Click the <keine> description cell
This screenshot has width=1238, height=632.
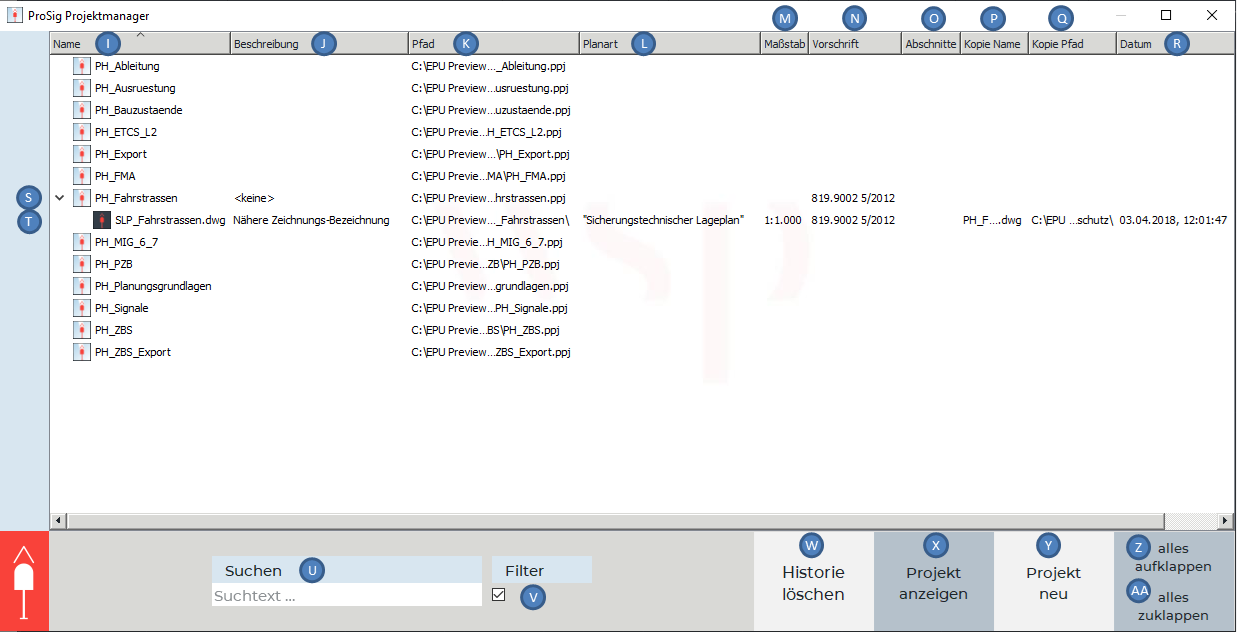click(x=254, y=198)
